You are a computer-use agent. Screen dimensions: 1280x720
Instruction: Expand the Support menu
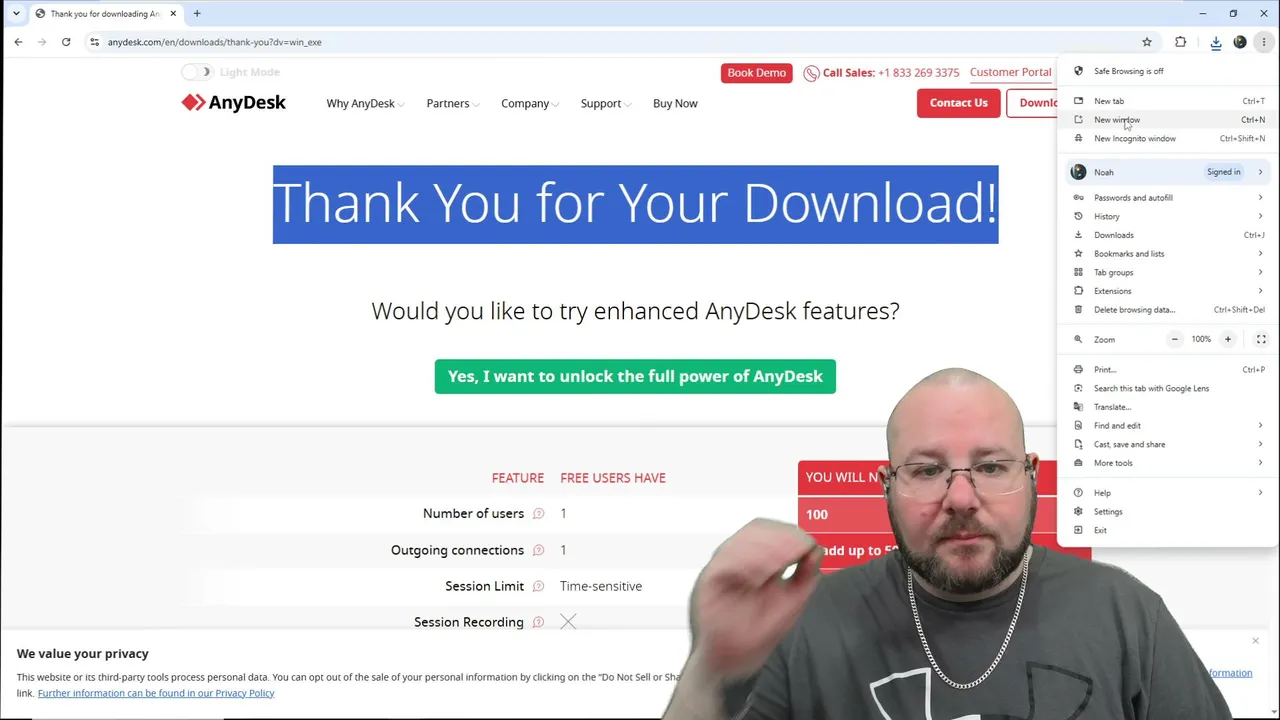coord(606,103)
